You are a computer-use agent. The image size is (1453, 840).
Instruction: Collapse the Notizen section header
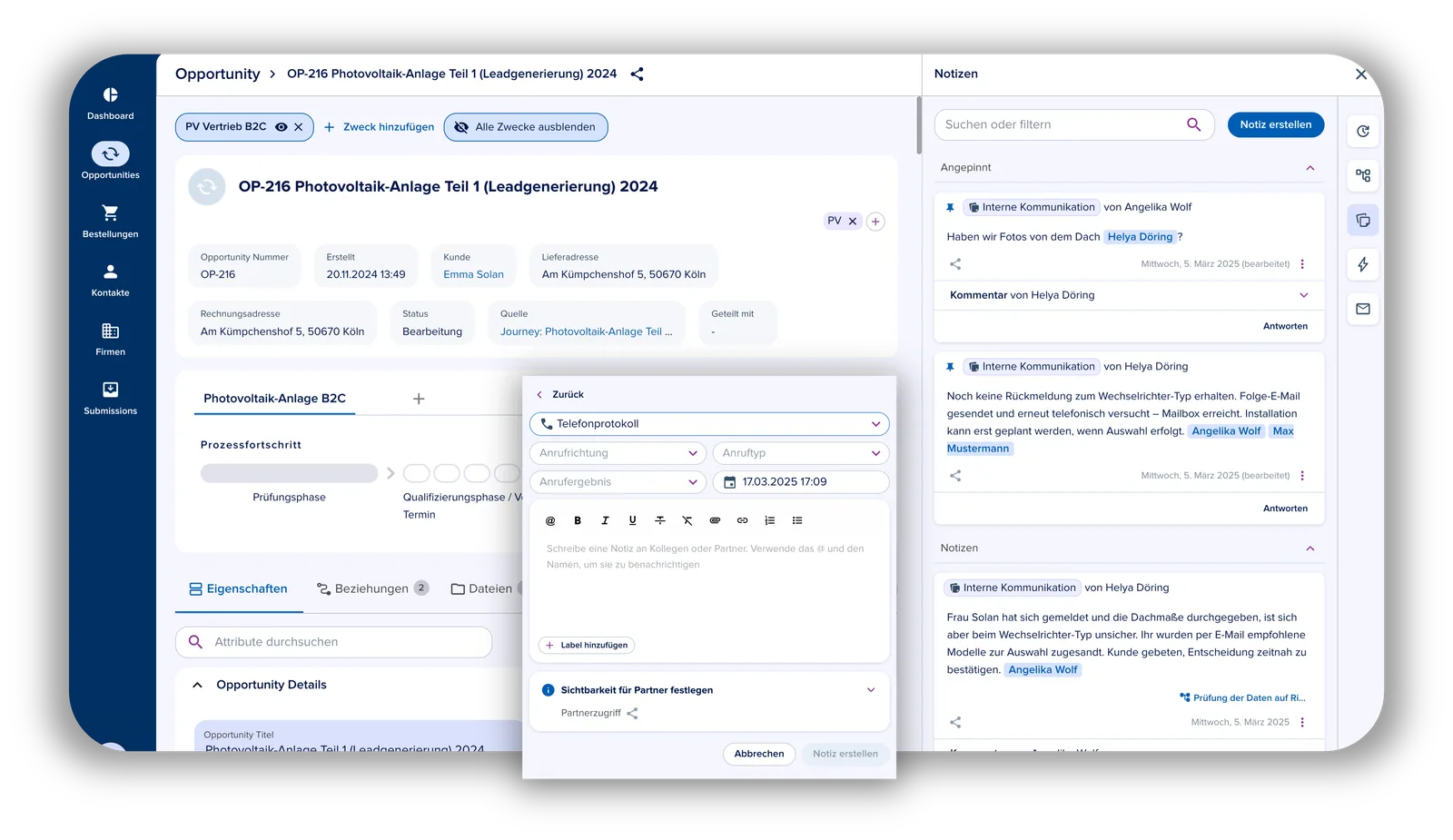point(1310,548)
